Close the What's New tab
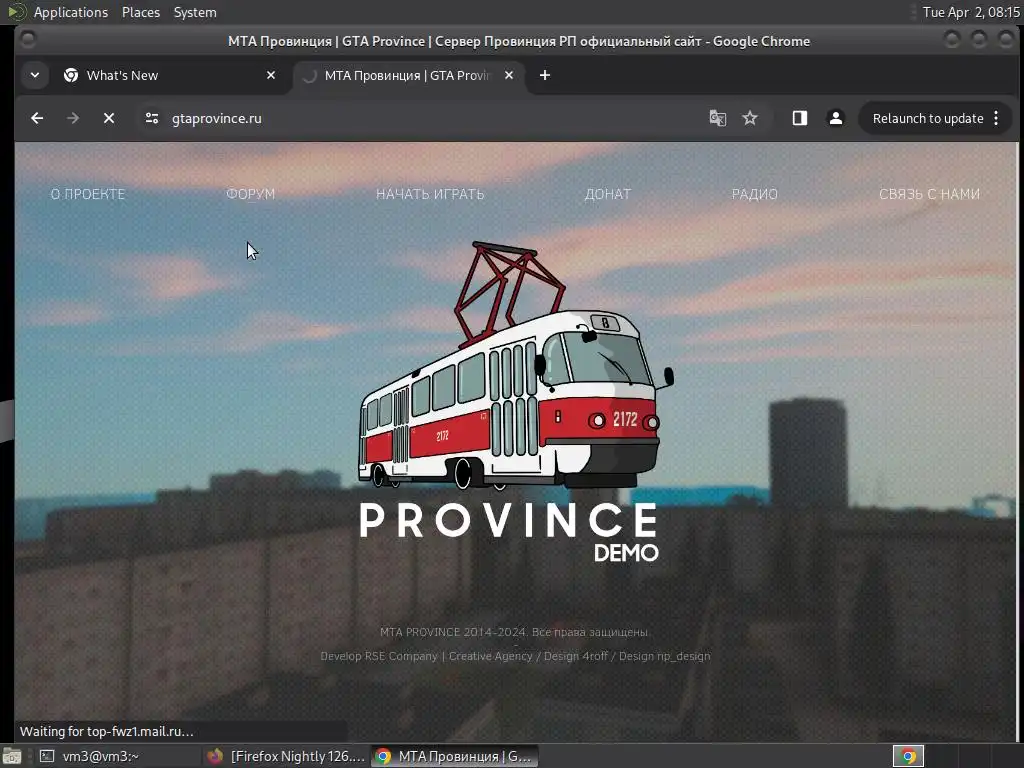Screen dimensions: 1024x768 pyautogui.click(x=270, y=75)
